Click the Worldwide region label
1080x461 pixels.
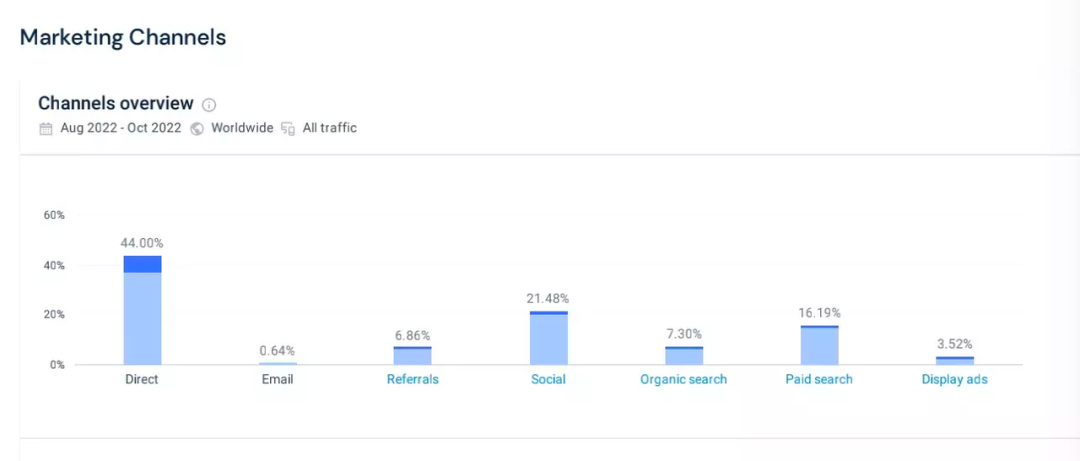point(242,128)
